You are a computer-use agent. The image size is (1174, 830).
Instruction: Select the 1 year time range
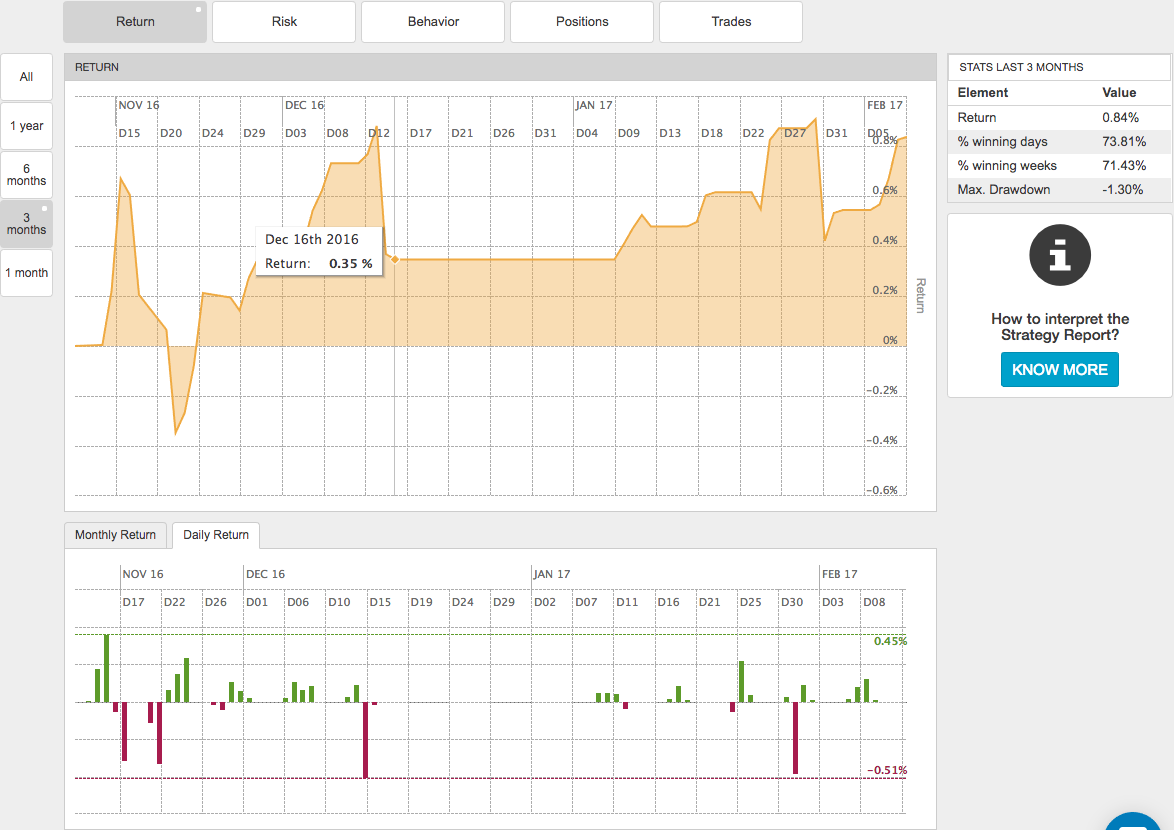pos(26,126)
